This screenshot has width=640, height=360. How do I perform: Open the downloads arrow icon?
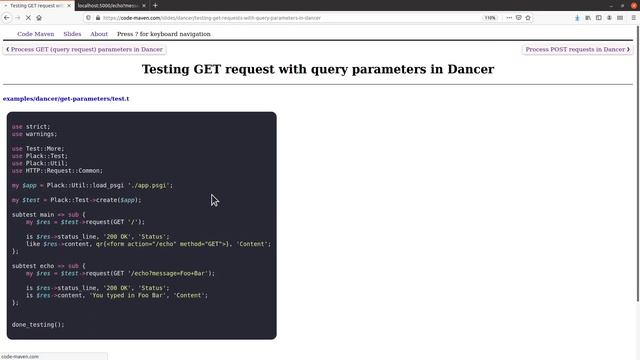577,18
